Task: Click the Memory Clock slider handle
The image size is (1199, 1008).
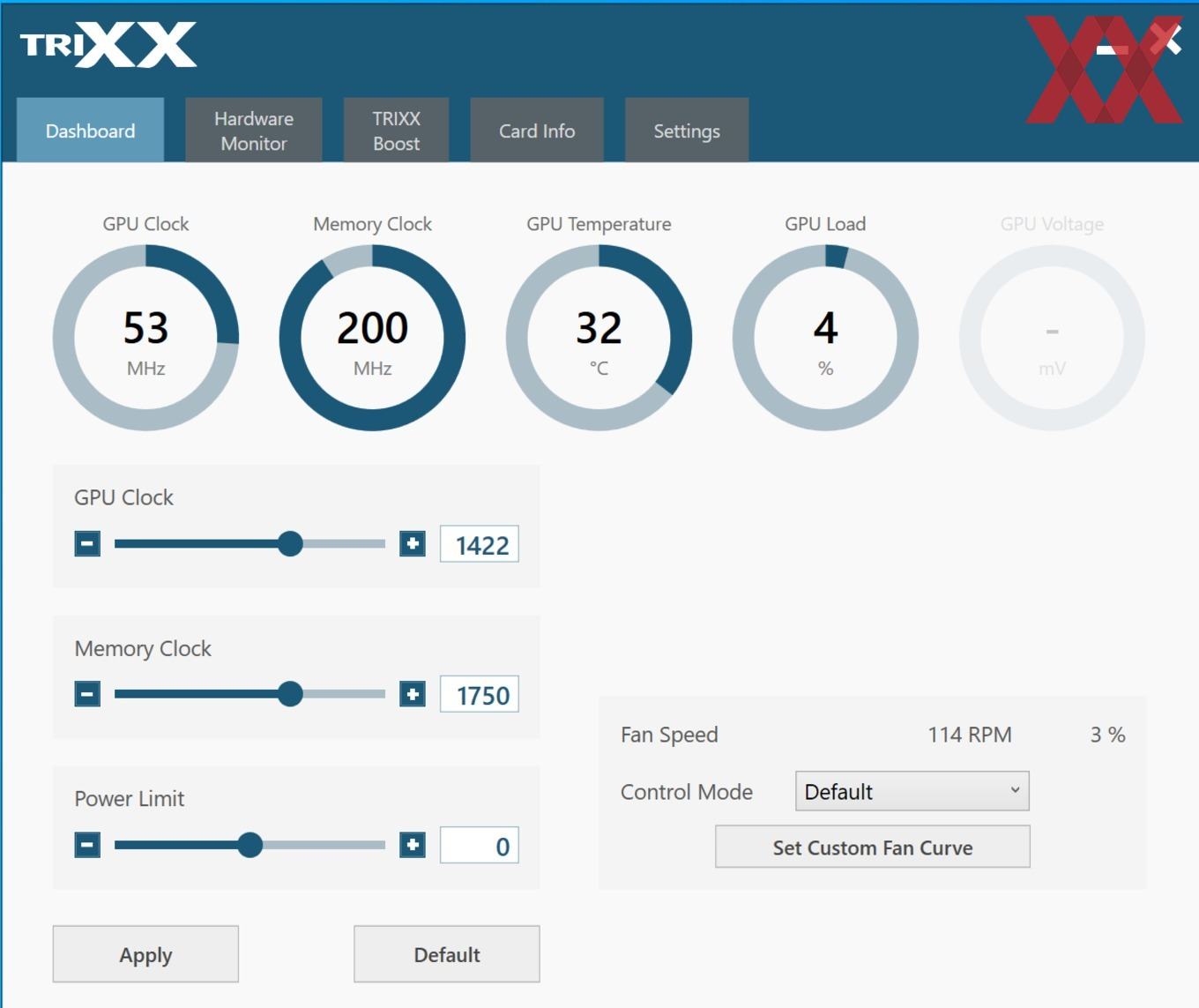Action: pos(290,694)
